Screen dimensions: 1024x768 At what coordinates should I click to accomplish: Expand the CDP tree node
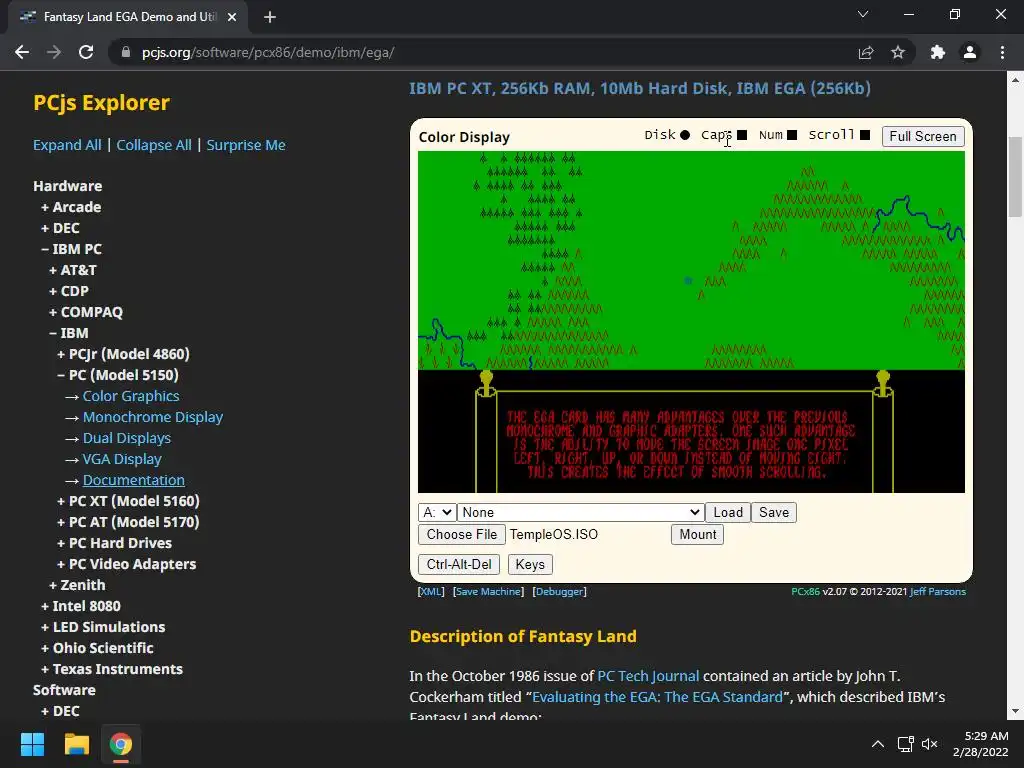coord(69,291)
